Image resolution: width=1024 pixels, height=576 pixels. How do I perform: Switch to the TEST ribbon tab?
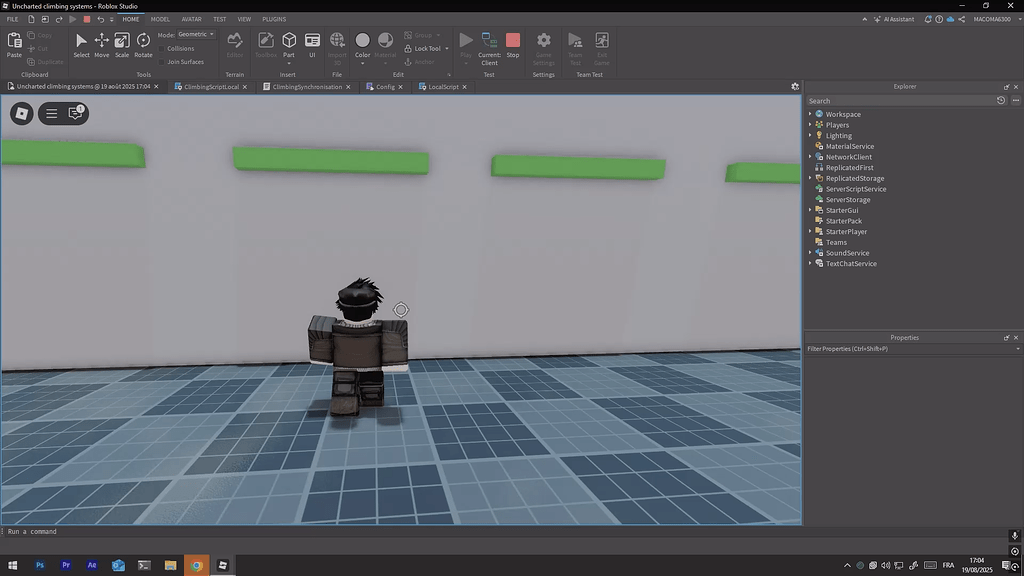[219, 19]
